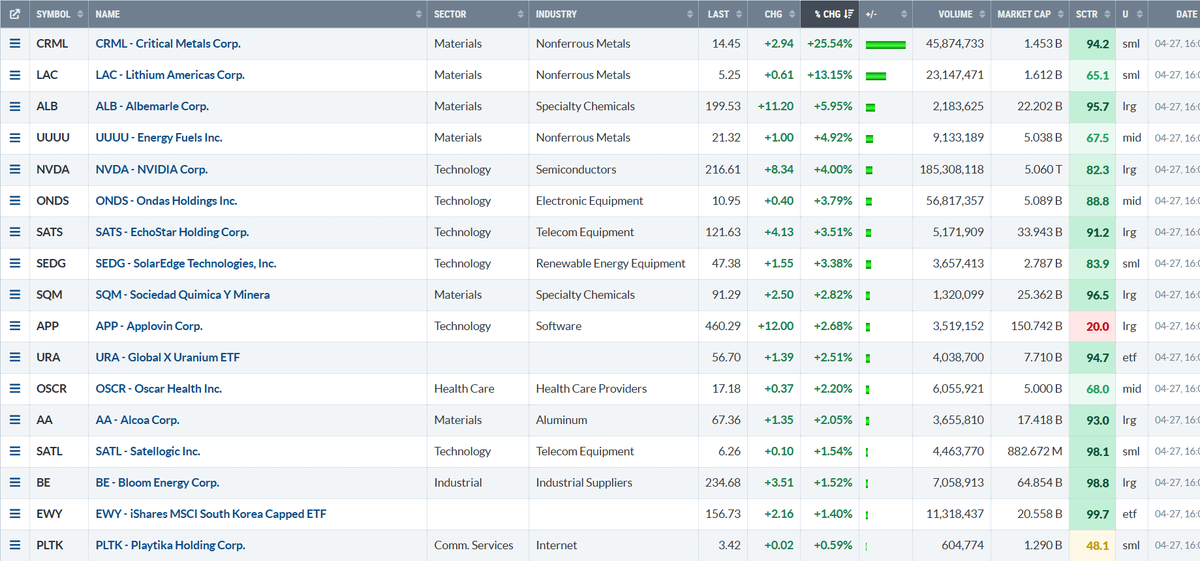Open URA - Global X Uranium ETF link

click(168, 357)
